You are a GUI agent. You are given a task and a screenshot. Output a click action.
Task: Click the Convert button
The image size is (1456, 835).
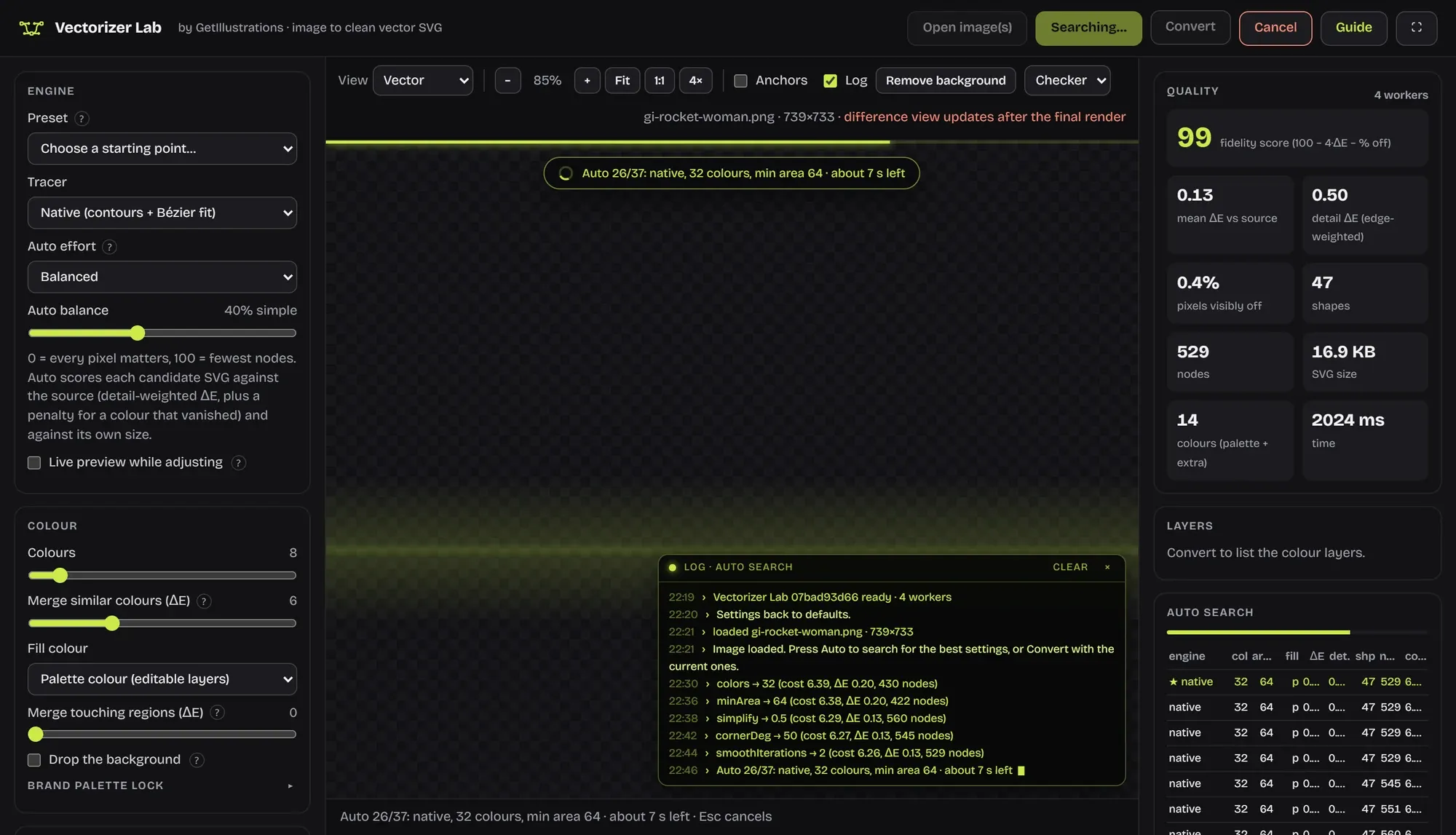point(1190,27)
